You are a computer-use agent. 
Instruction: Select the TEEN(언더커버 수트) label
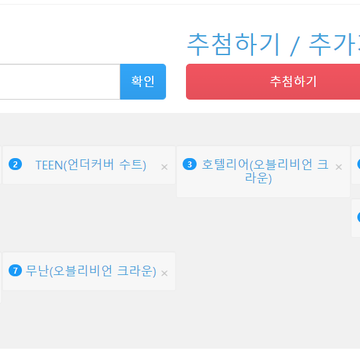[91, 165]
